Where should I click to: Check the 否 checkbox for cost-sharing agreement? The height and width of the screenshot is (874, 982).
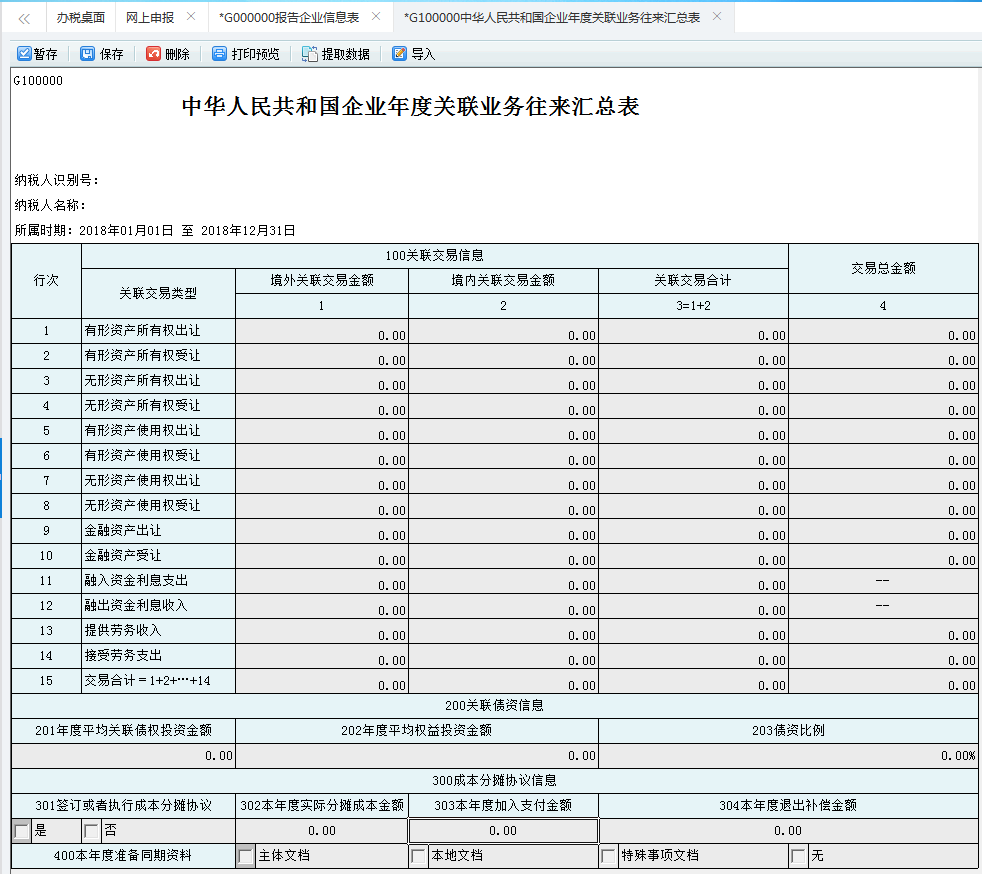(92, 831)
